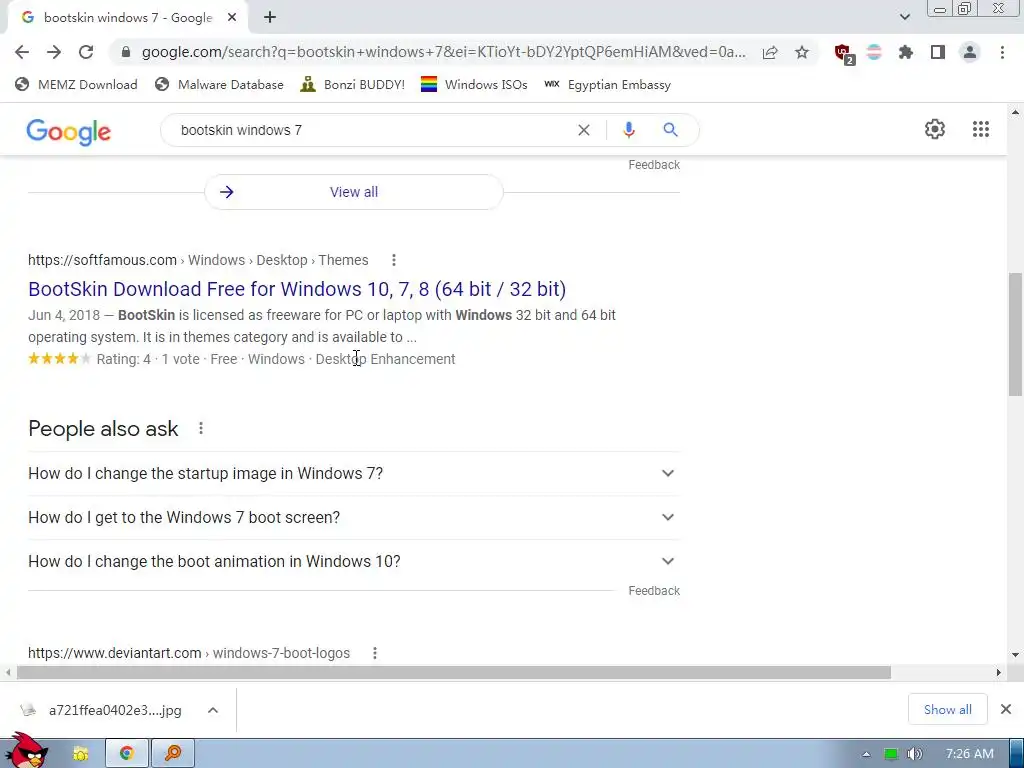1024x768 pixels.
Task: Click the View all button
Action: pyautogui.click(x=354, y=192)
